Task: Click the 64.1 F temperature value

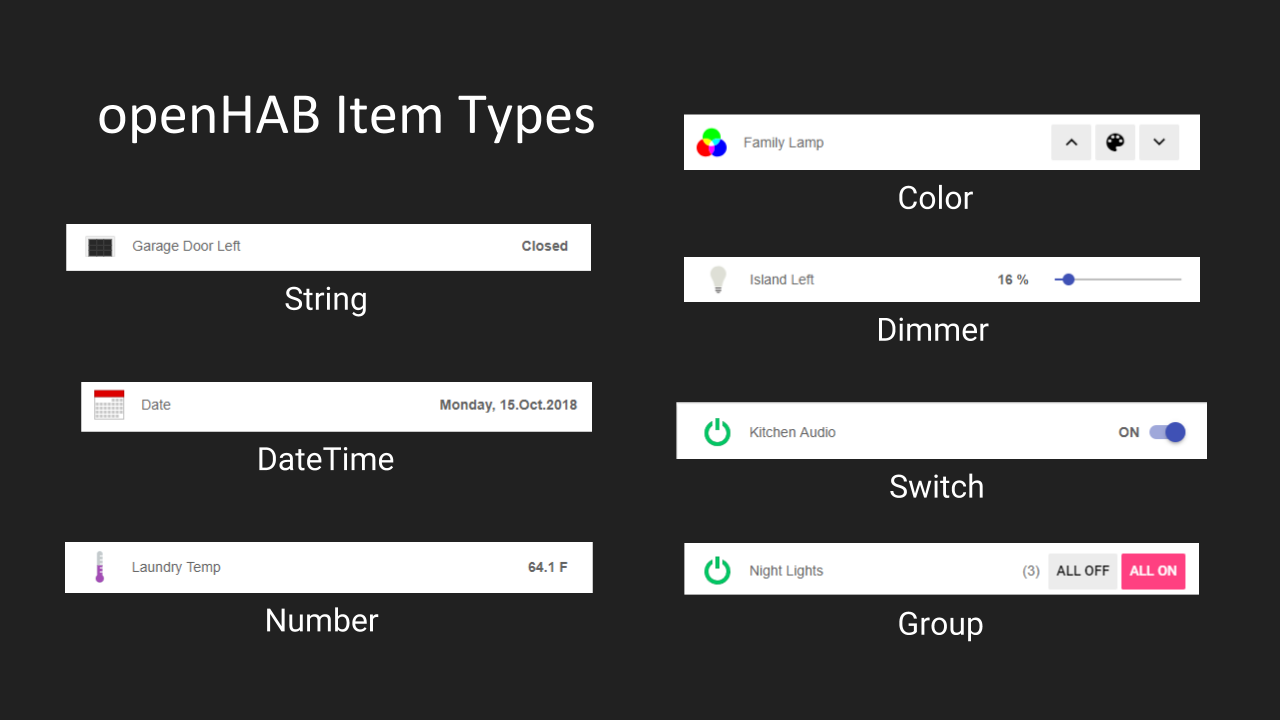Action: click(547, 567)
